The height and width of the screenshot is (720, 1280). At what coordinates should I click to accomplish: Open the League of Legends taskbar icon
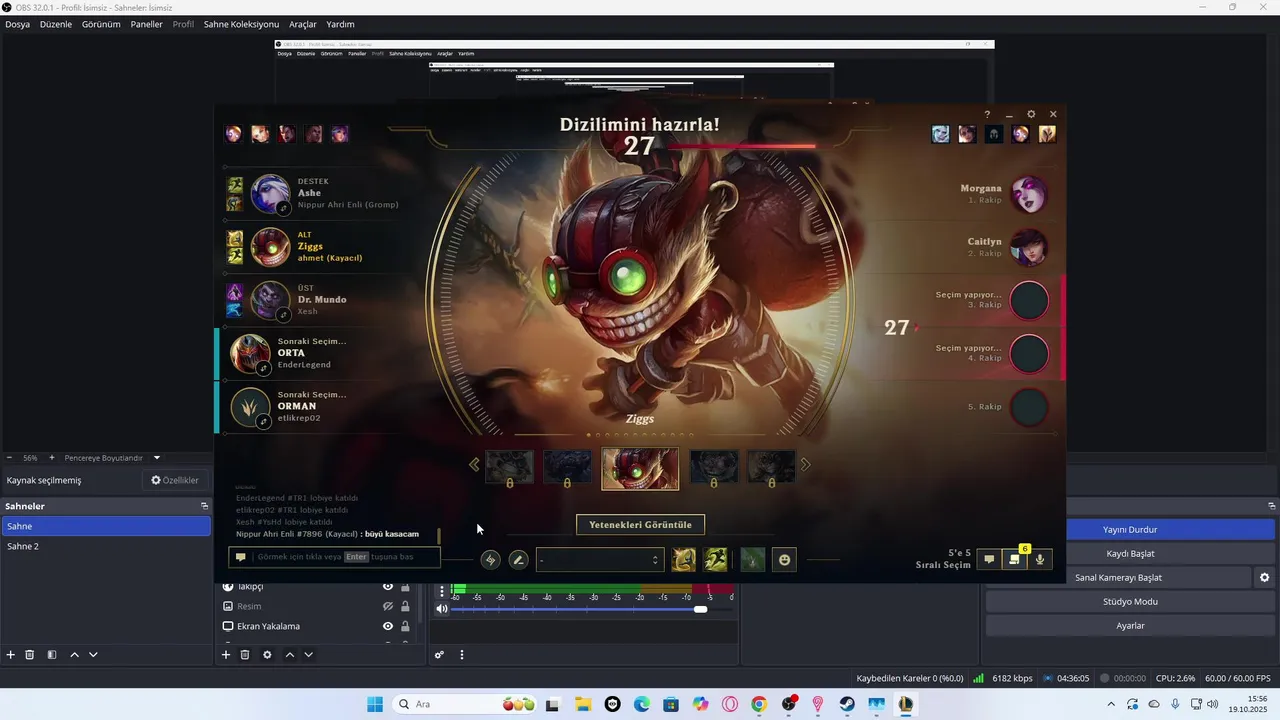pyautogui.click(x=905, y=705)
